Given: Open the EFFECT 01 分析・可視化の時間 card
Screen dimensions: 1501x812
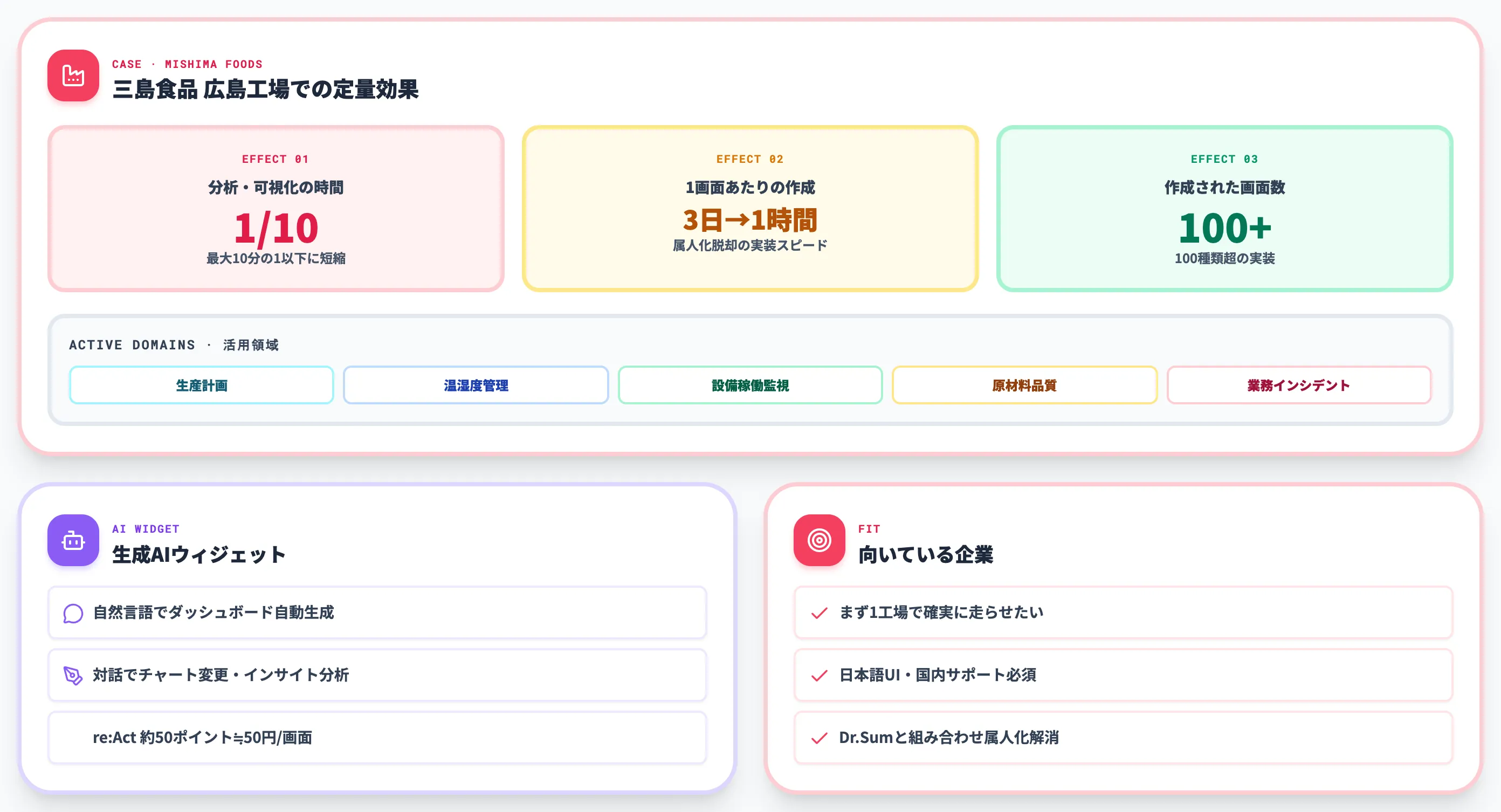Looking at the screenshot, I should click(x=276, y=209).
